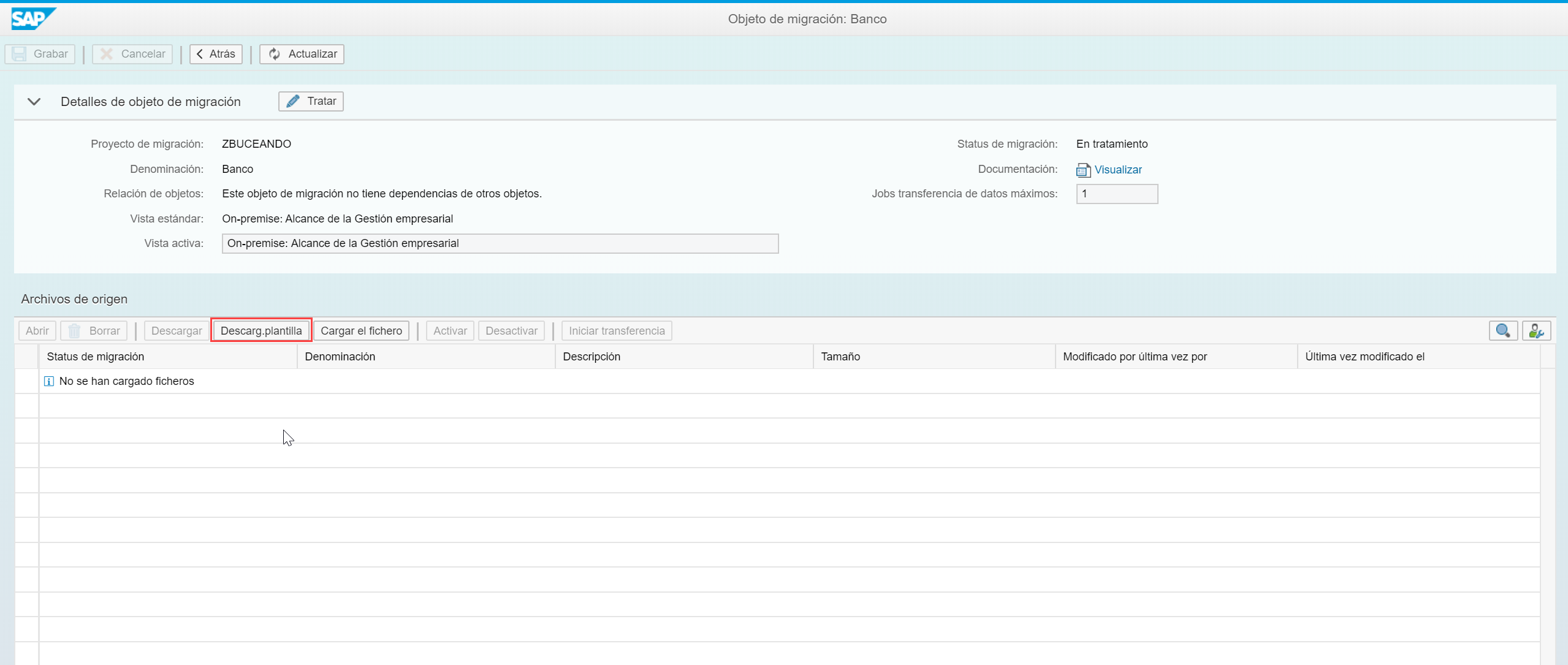Click the Tratar button pencil icon
Image resolution: width=1568 pixels, height=665 pixels.
tap(294, 101)
